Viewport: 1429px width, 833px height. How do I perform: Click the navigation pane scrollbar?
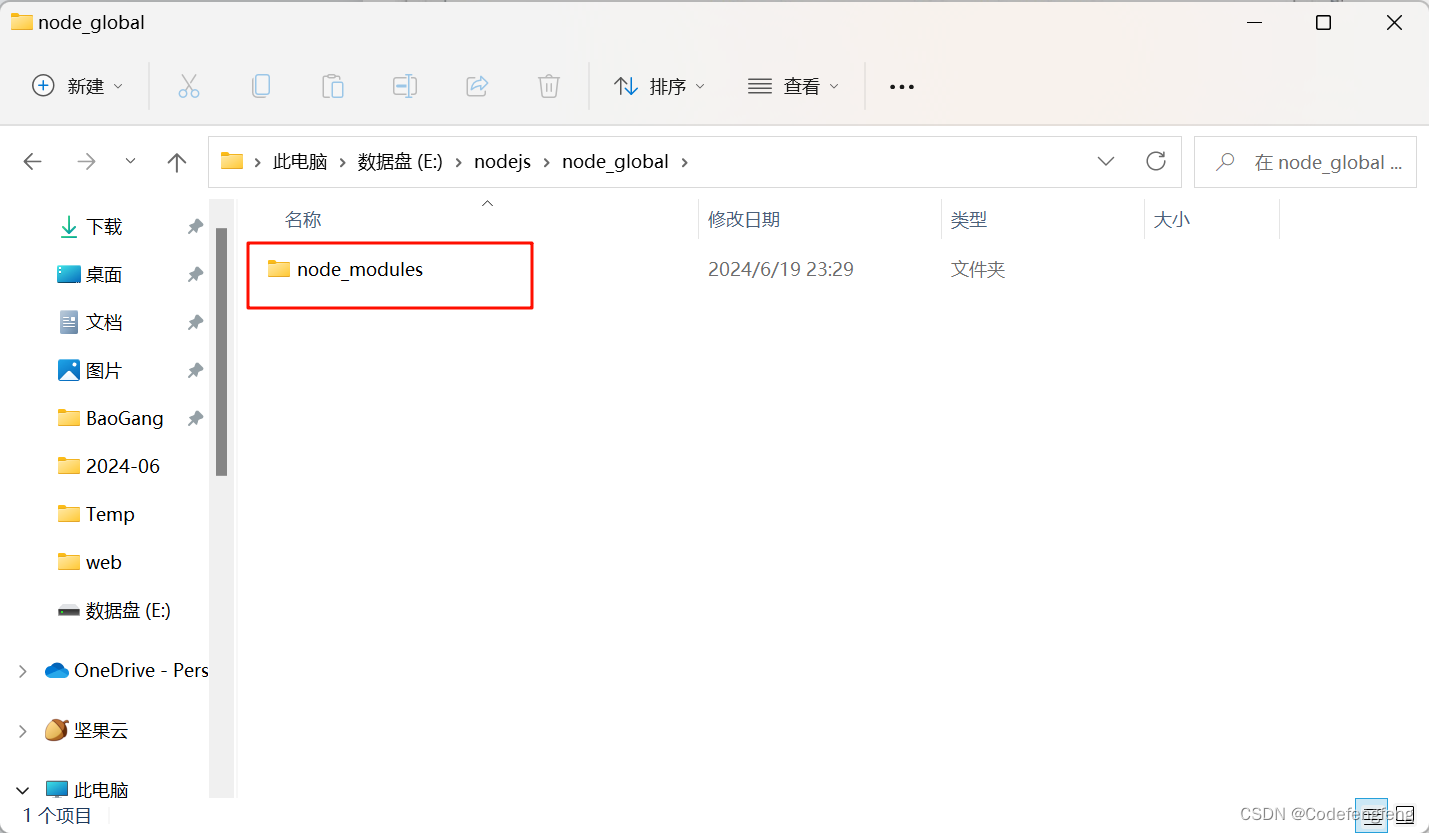click(222, 350)
